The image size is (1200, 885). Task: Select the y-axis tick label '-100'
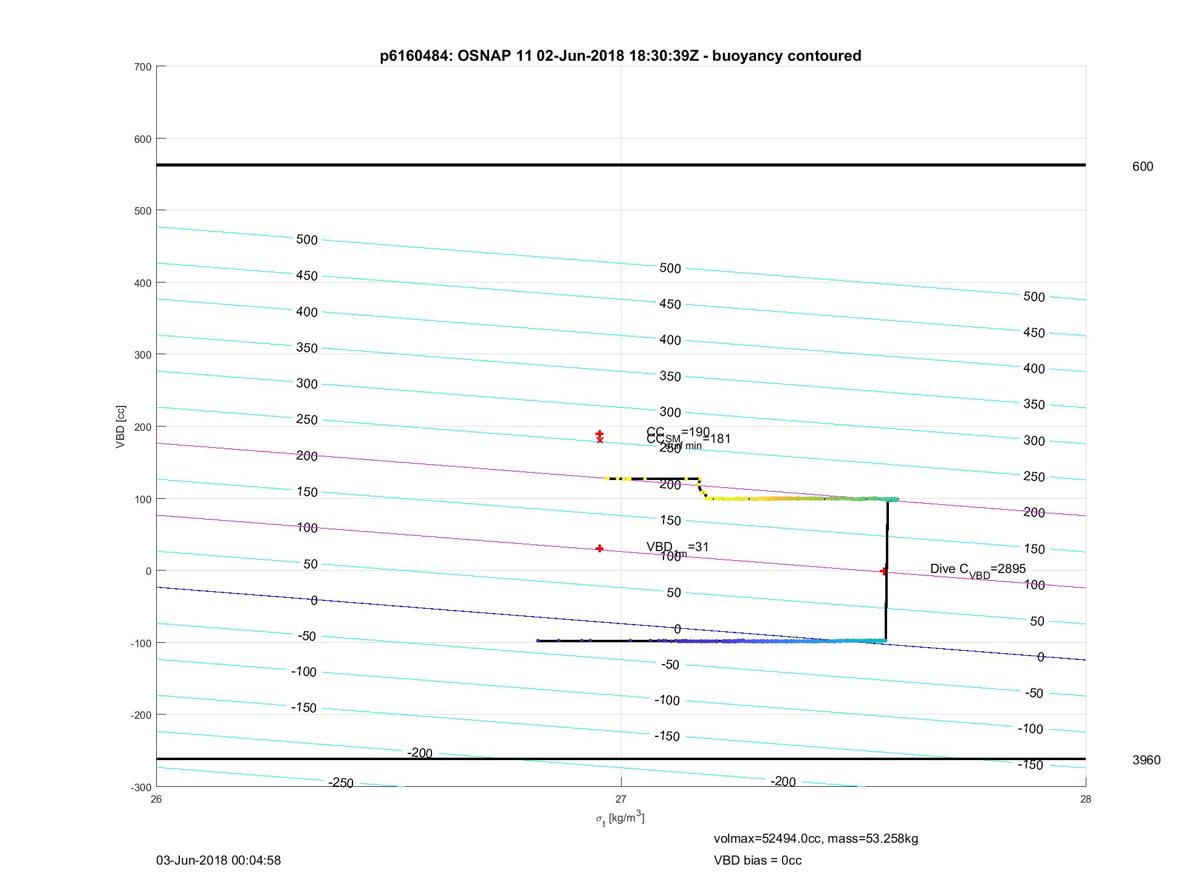(140, 643)
